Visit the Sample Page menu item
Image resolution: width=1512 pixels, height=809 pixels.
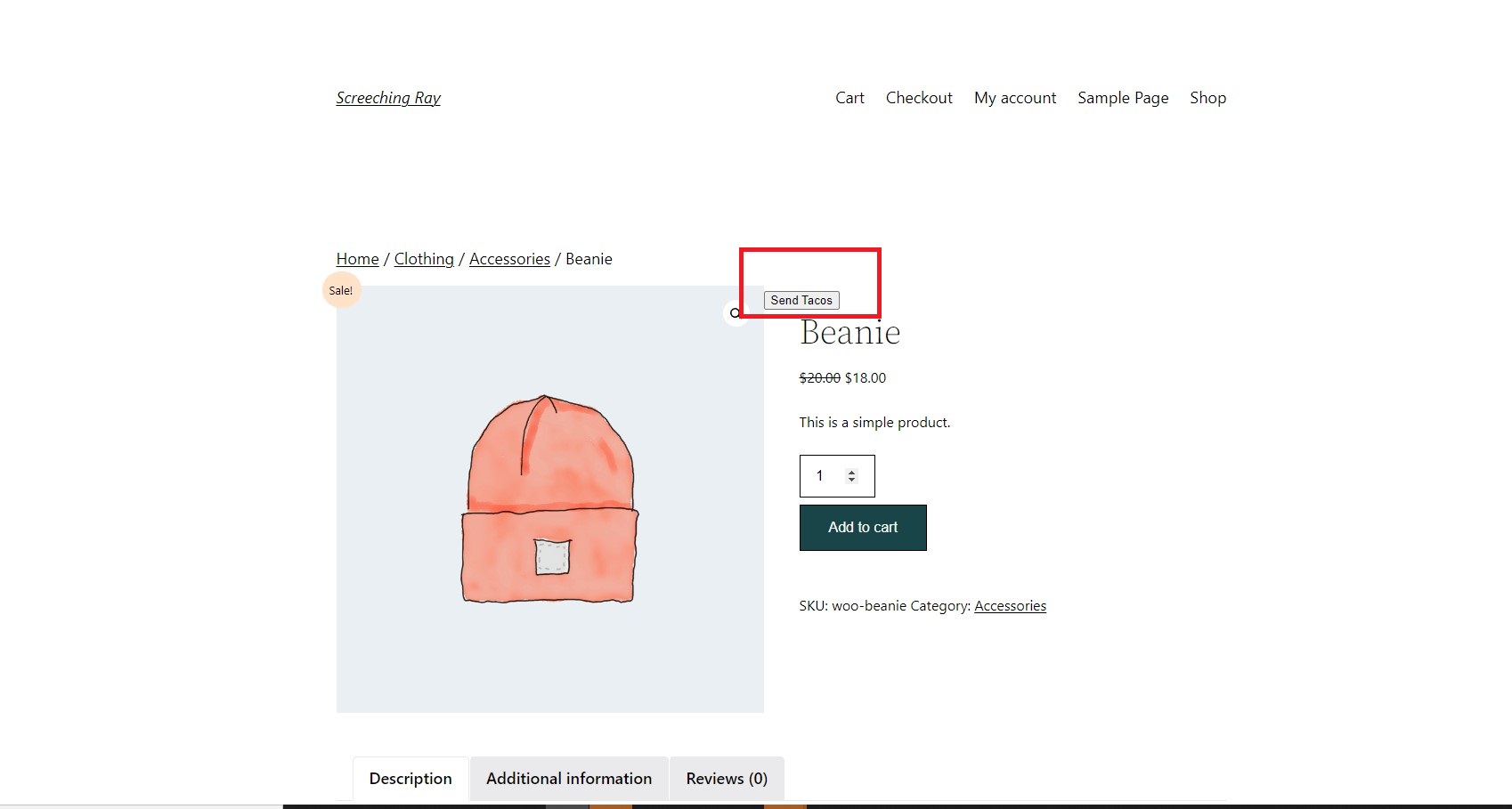[1123, 97]
